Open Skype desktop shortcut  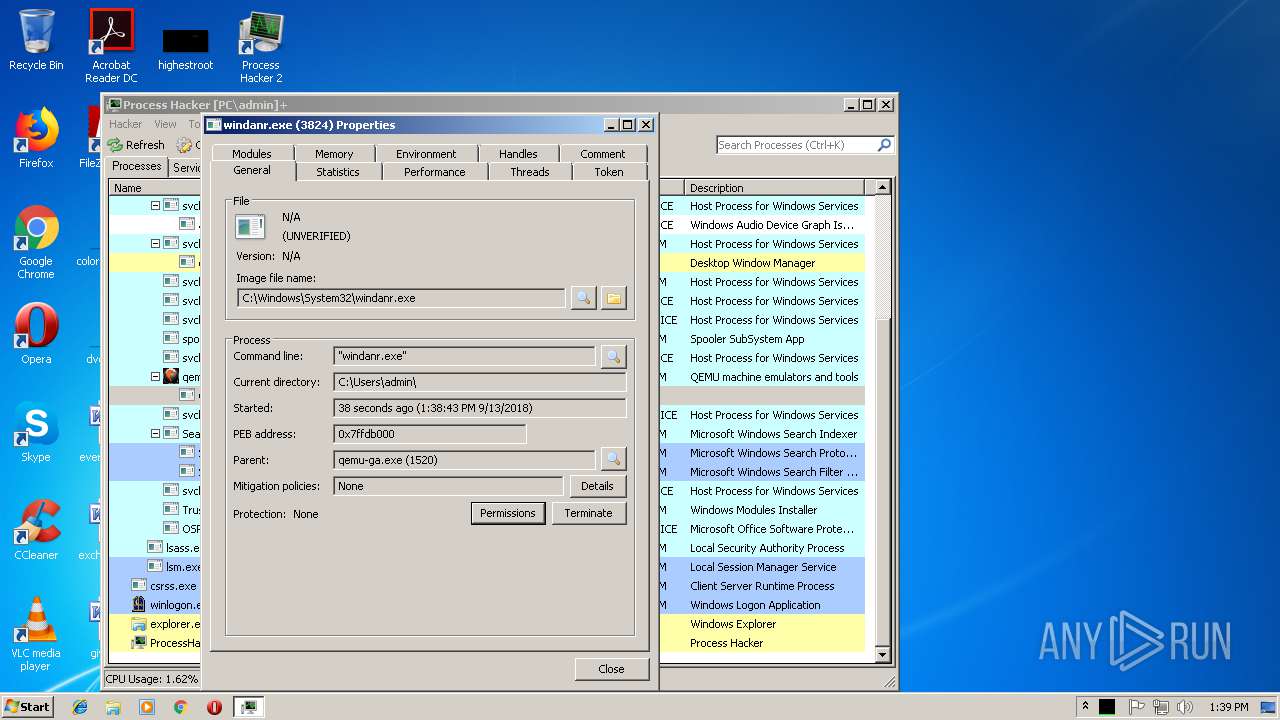point(36,432)
